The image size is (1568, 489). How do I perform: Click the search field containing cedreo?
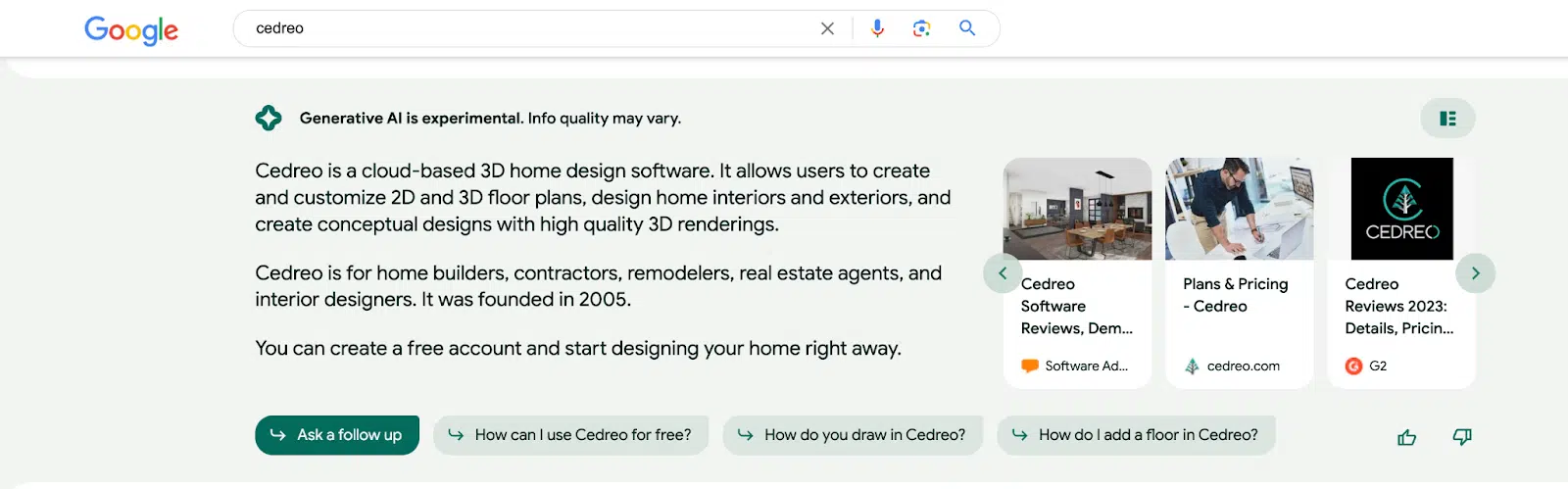click(529, 28)
